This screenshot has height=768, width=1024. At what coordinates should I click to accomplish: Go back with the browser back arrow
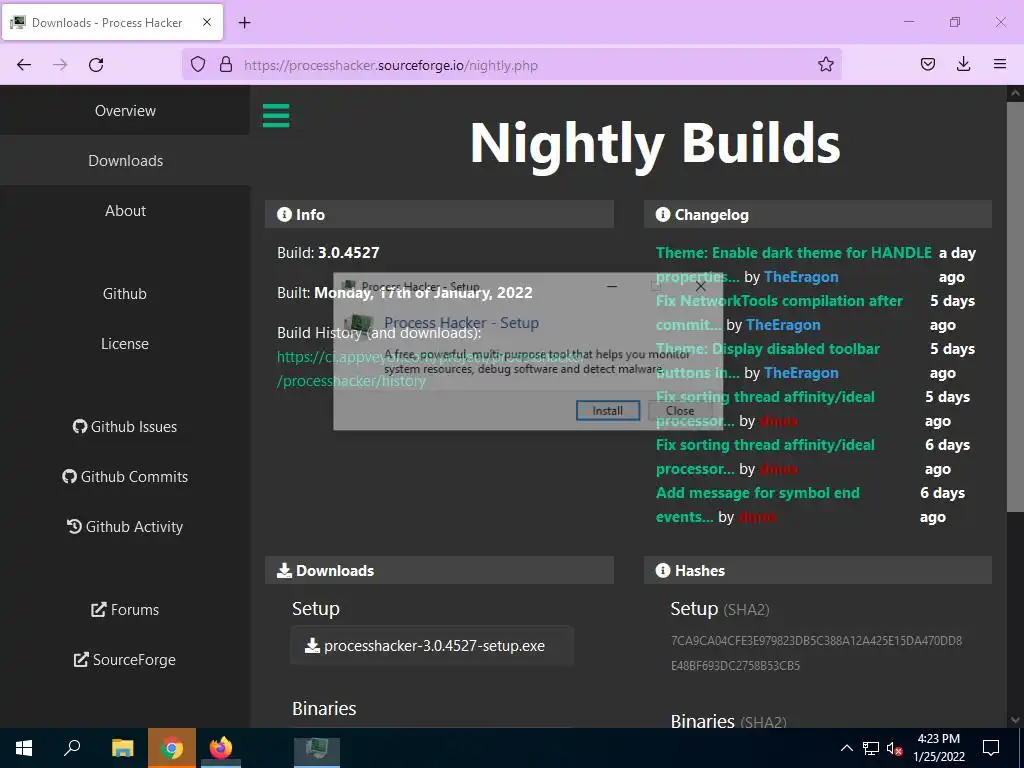(24, 65)
